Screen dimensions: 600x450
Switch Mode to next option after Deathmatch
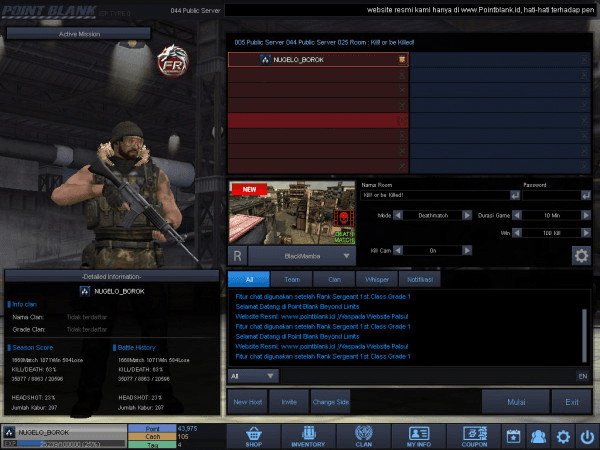(467, 215)
